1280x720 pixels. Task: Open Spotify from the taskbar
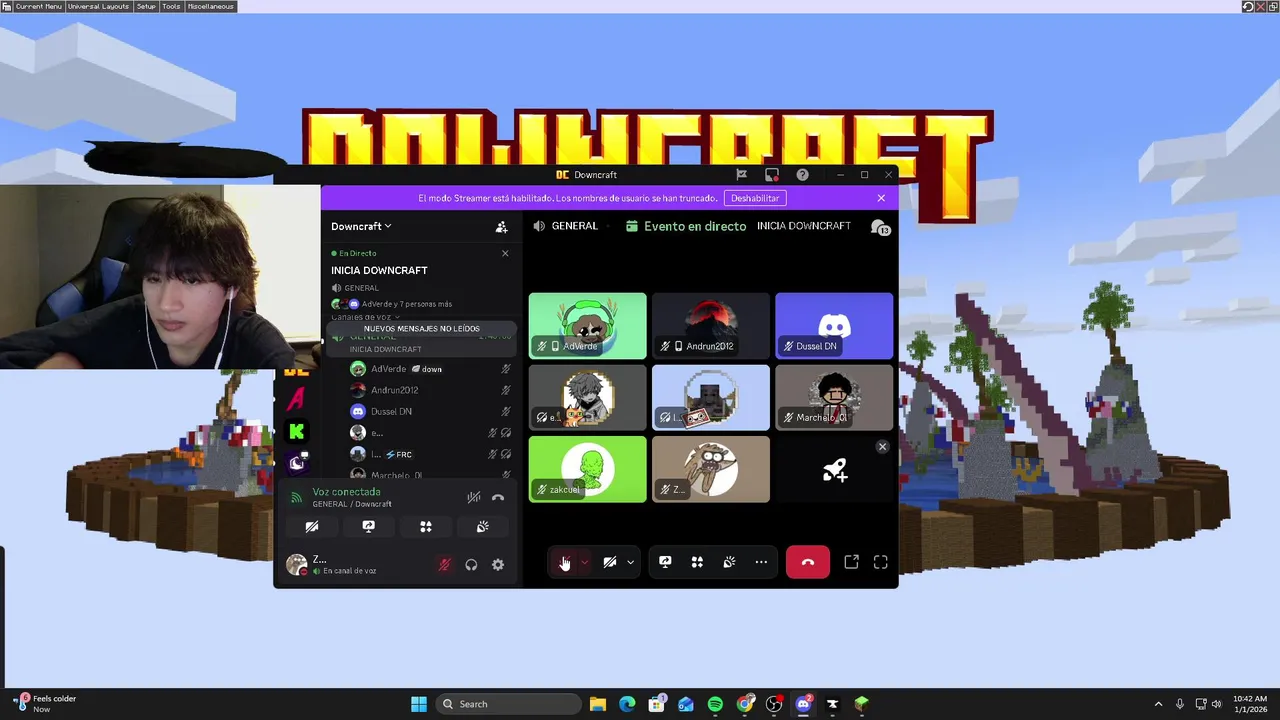click(x=715, y=704)
